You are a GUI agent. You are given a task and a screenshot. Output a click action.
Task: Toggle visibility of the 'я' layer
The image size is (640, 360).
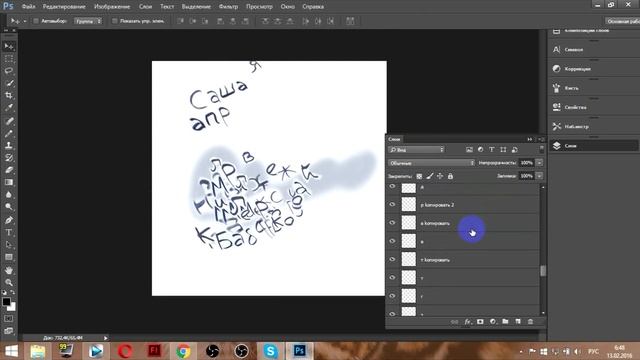[x=392, y=187]
